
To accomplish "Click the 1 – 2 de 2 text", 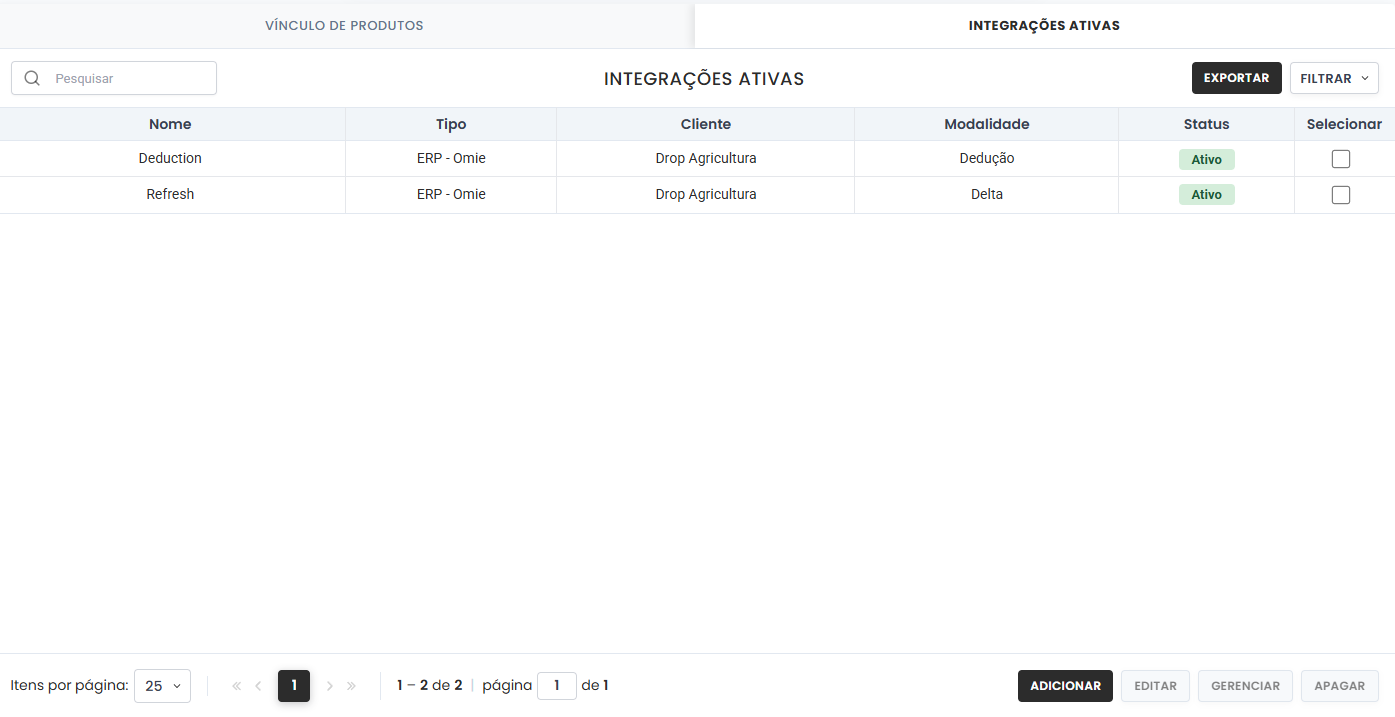I will point(430,686).
